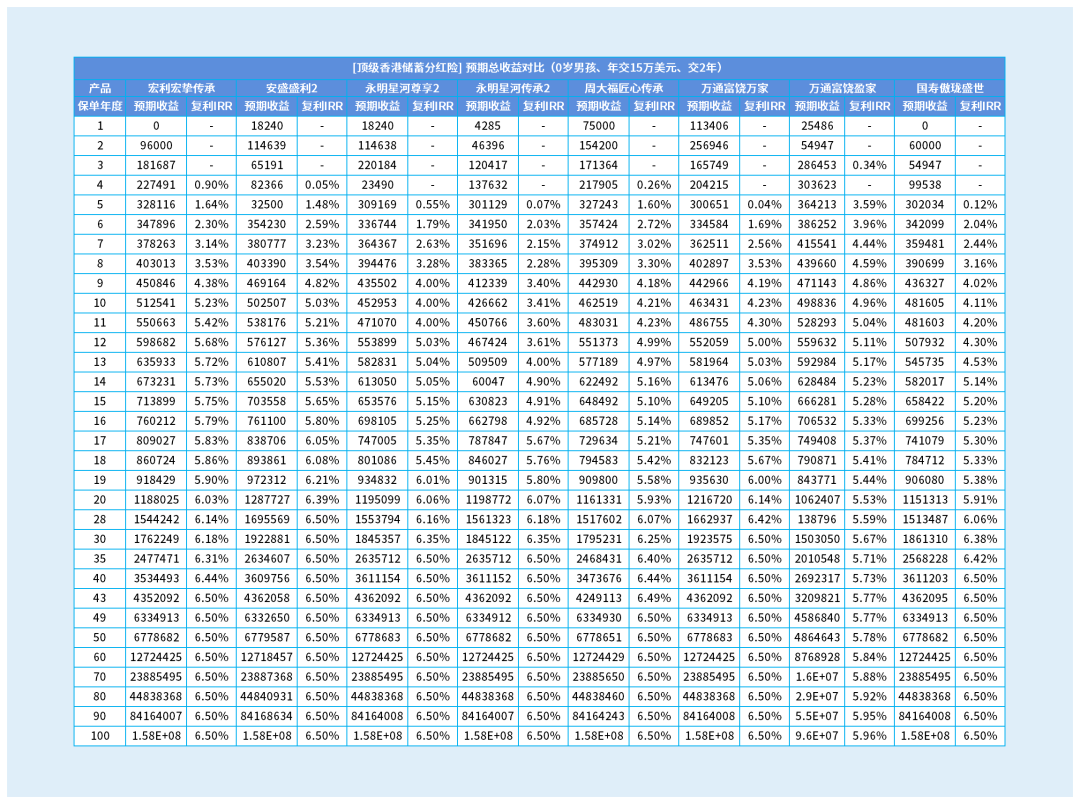Viewport: 1080px width, 804px height.
Task: Select the 预期收益 header under 宏利宏挚传承
Action: (x=156, y=106)
